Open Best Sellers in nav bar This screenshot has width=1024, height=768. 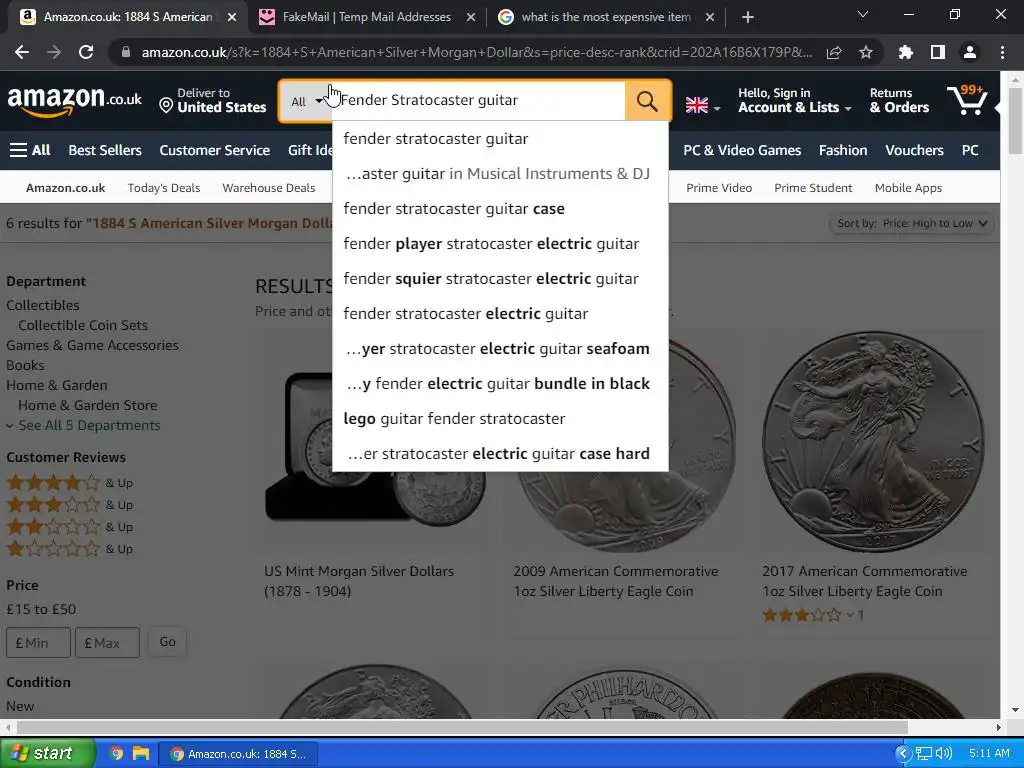(x=105, y=150)
